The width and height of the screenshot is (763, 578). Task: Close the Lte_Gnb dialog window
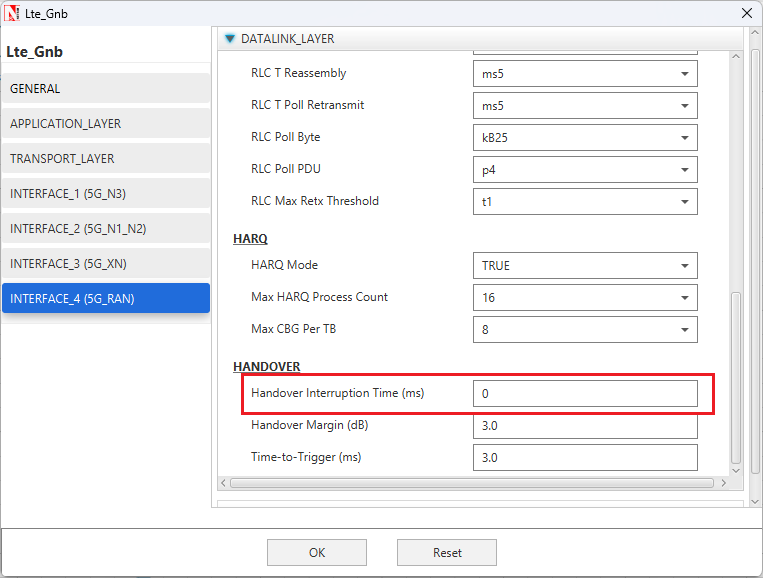click(747, 13)
